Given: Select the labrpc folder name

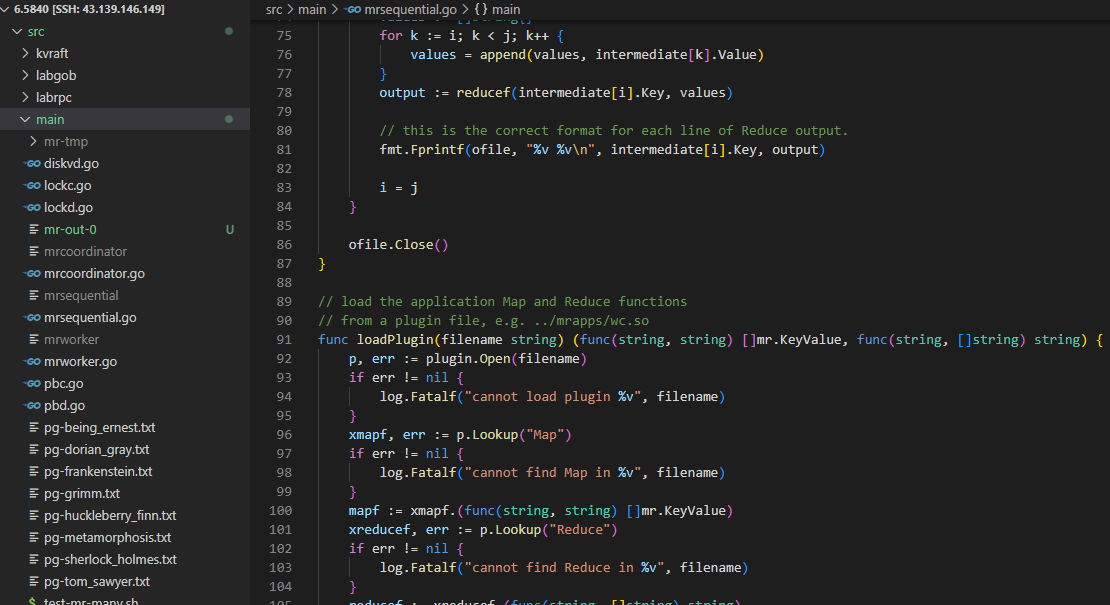Looking at the screenshot, I should pyautogui.click(x=54, y=97).
